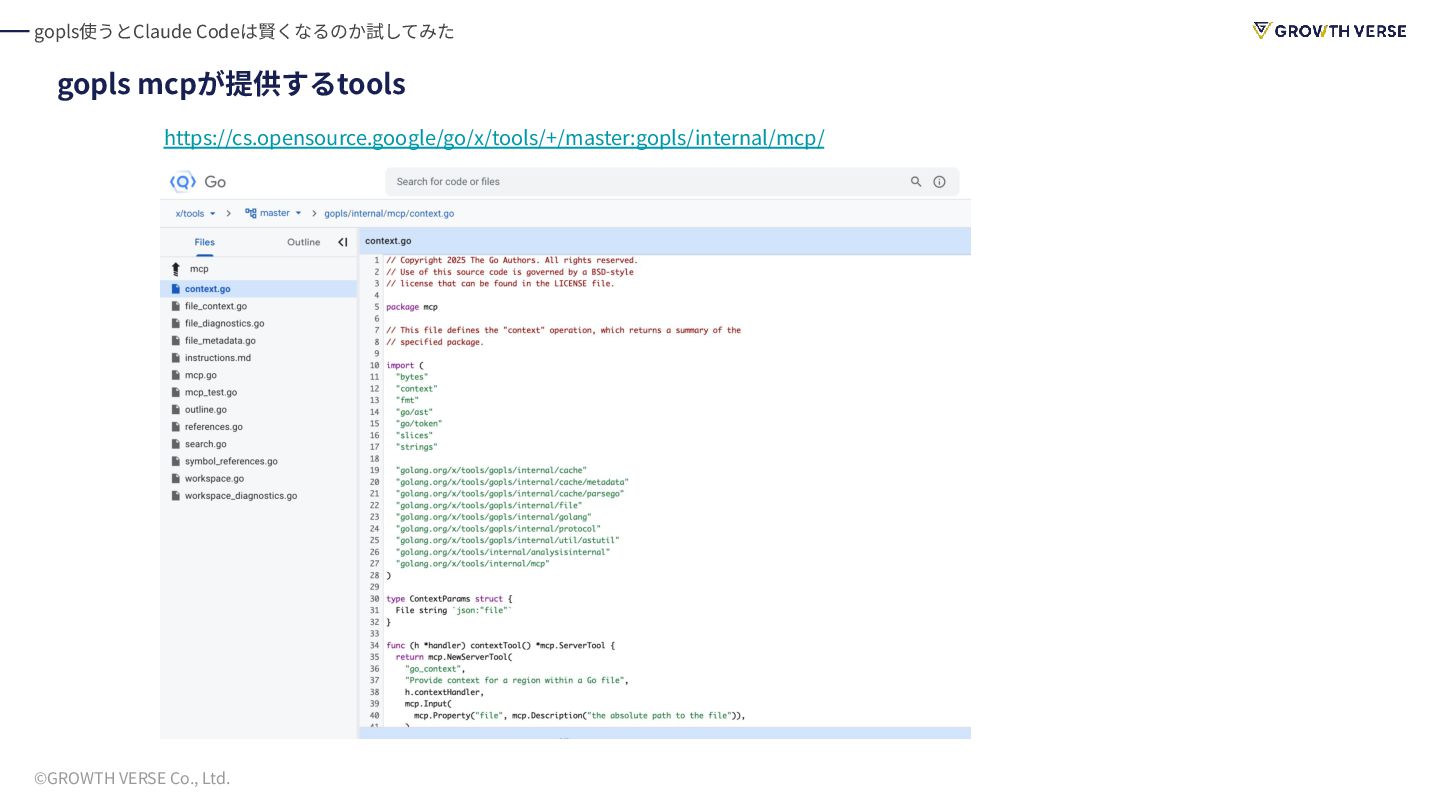Click the context.go file header title

pyautogui.click(x=388, y=241)
